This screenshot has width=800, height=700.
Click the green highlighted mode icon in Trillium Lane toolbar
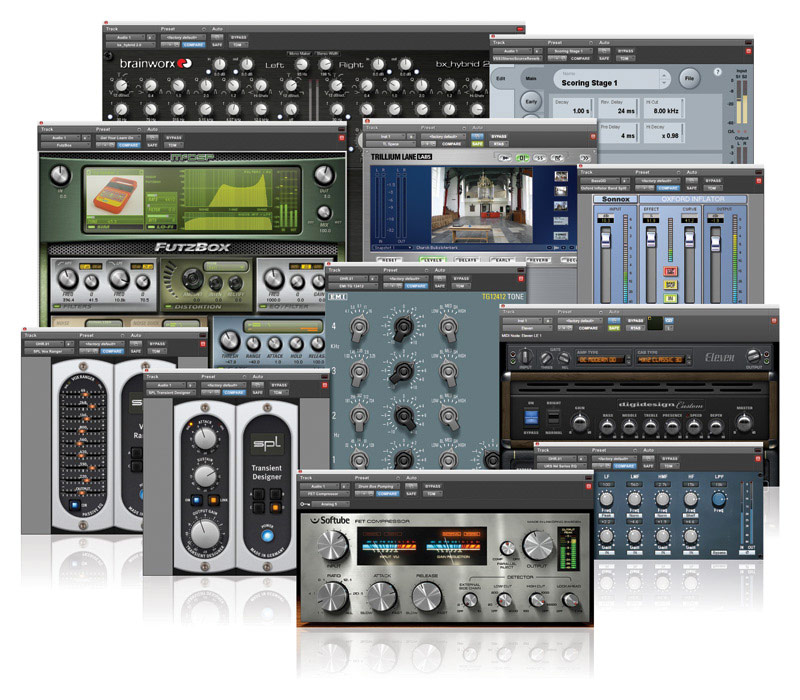522,158
